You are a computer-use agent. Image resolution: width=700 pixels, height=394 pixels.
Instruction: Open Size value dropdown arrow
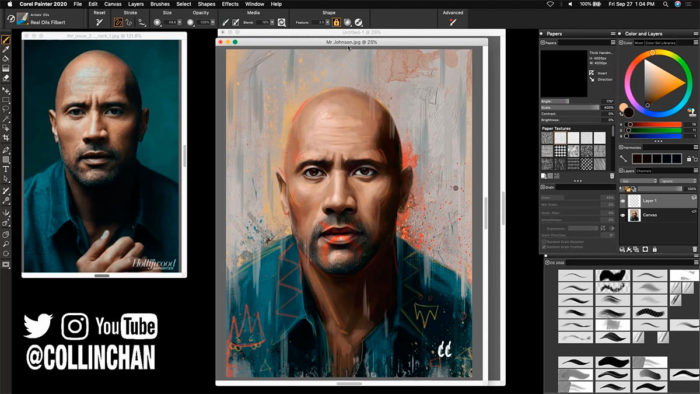[179, 22]
